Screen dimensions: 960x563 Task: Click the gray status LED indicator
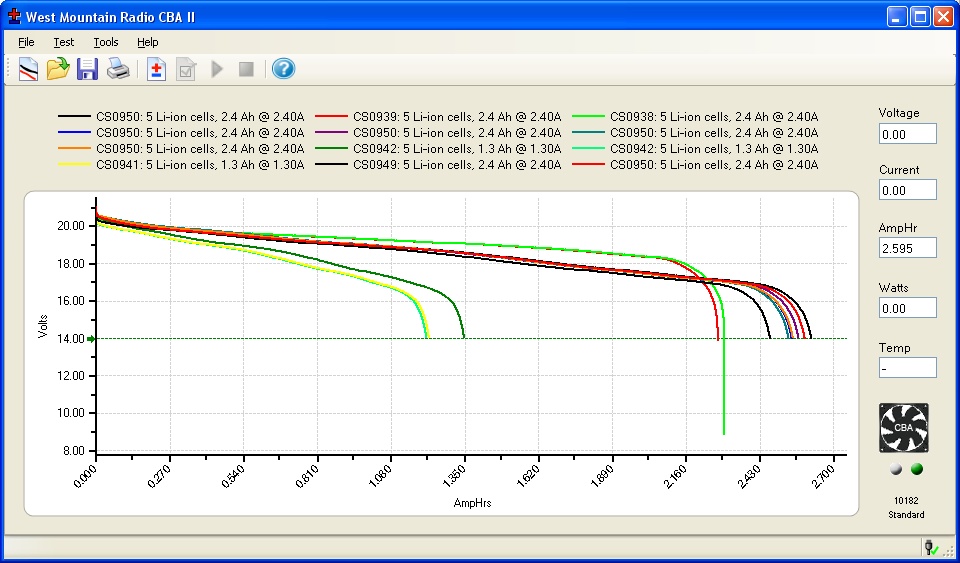pos(896,469)
